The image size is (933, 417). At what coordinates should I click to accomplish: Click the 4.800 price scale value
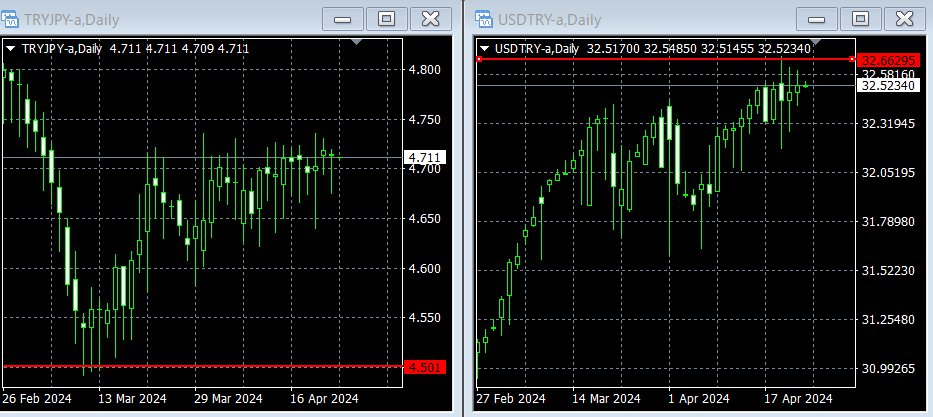click(x=425, y=70)
